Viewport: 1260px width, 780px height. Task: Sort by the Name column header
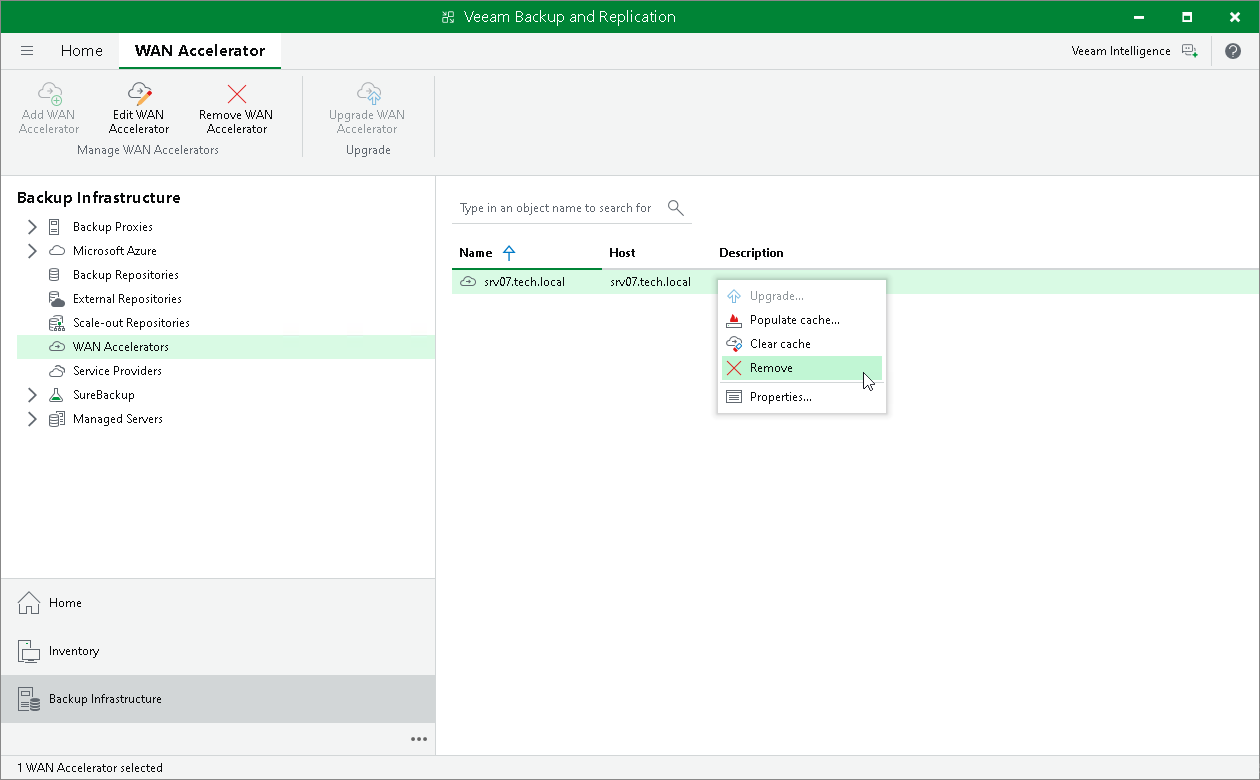476,253
